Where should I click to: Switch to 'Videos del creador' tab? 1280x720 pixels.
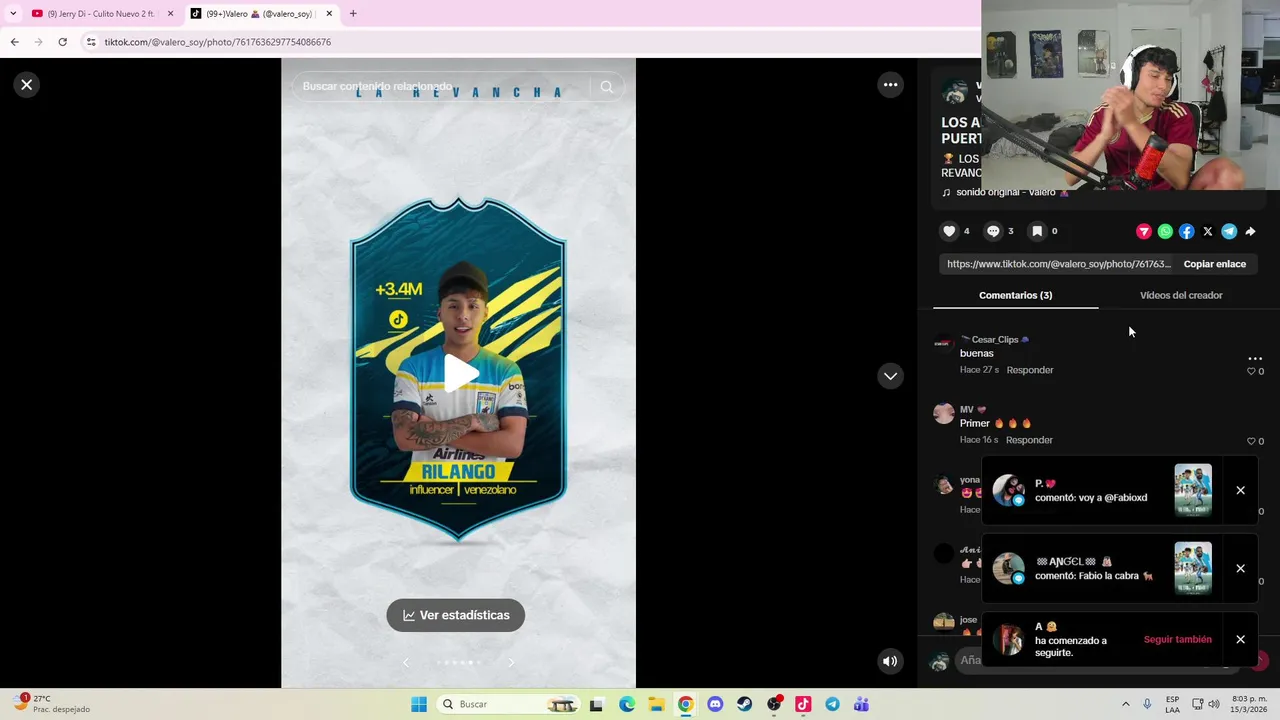click(x=1181, y=295)
